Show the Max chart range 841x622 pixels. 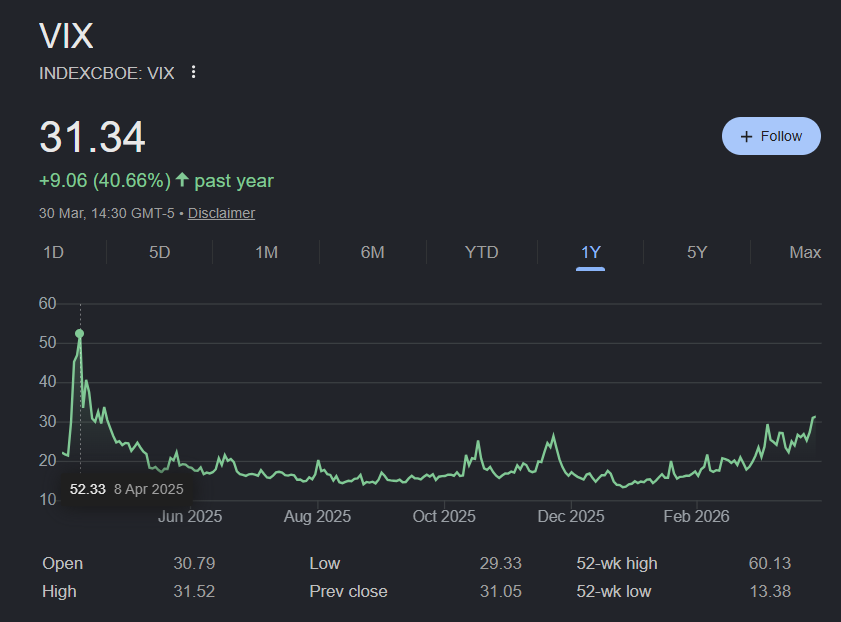805,252
